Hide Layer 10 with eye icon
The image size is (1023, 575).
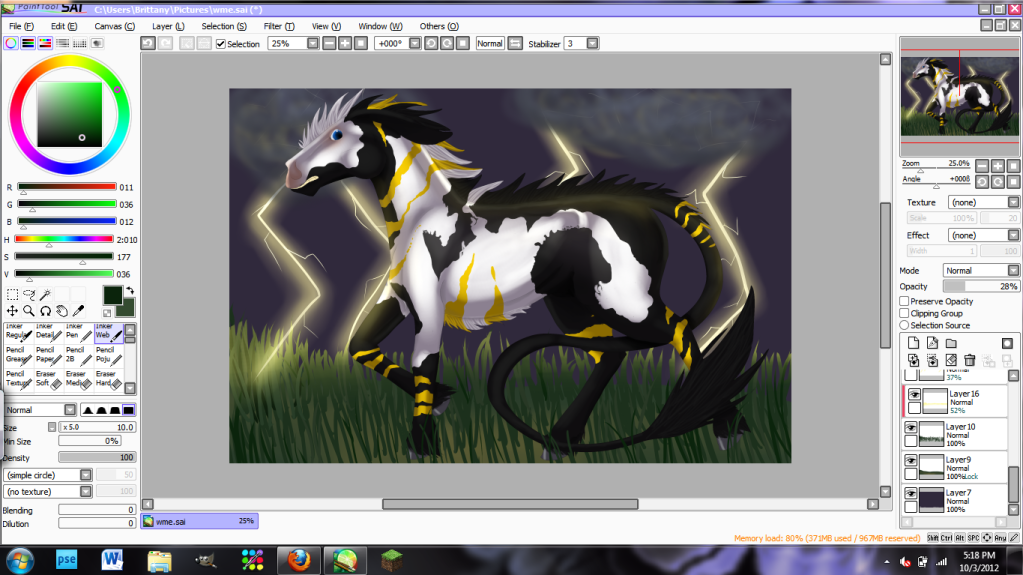(x=911, y=427)
